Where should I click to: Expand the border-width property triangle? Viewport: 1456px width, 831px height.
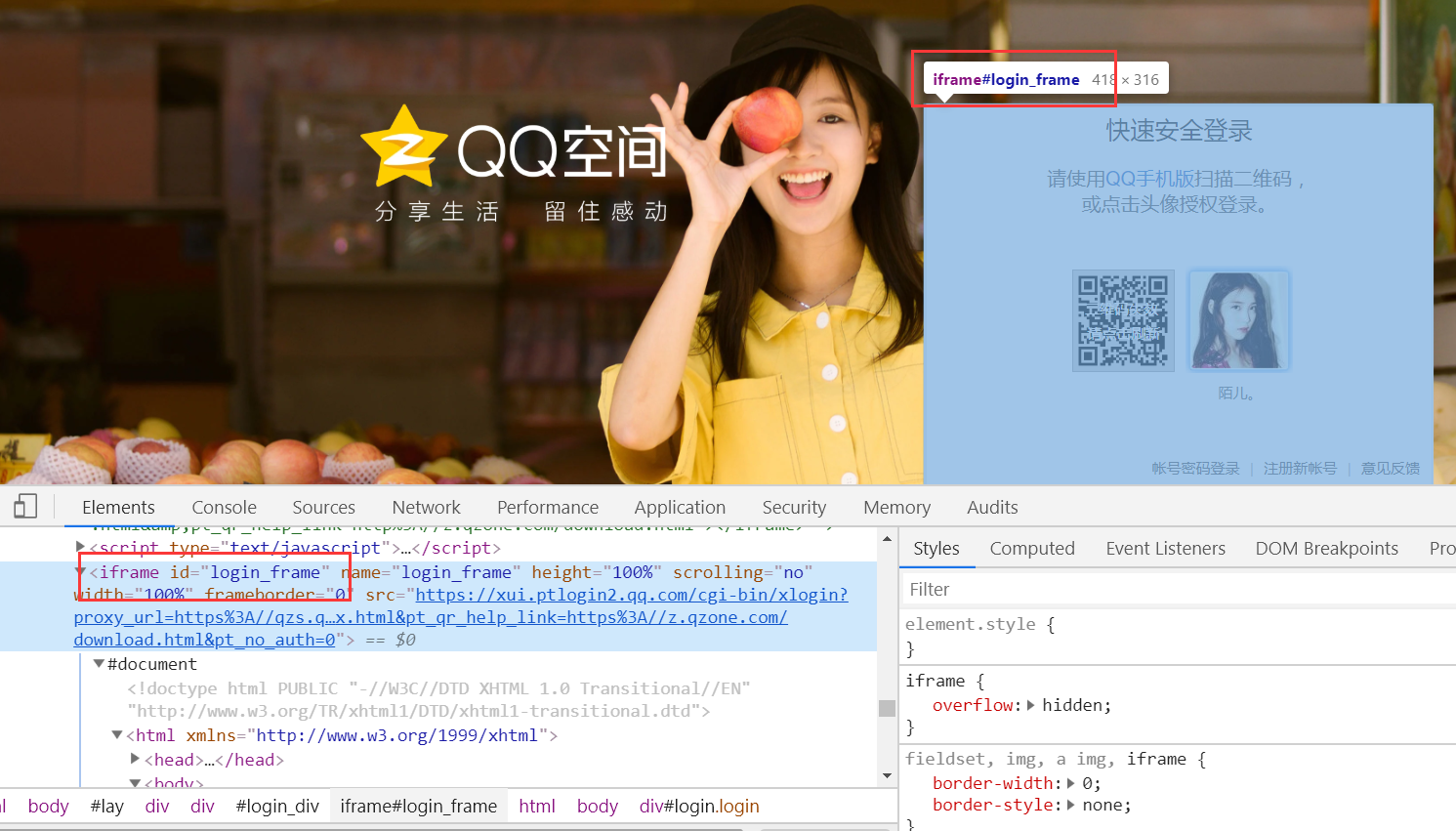(1071, 783)
